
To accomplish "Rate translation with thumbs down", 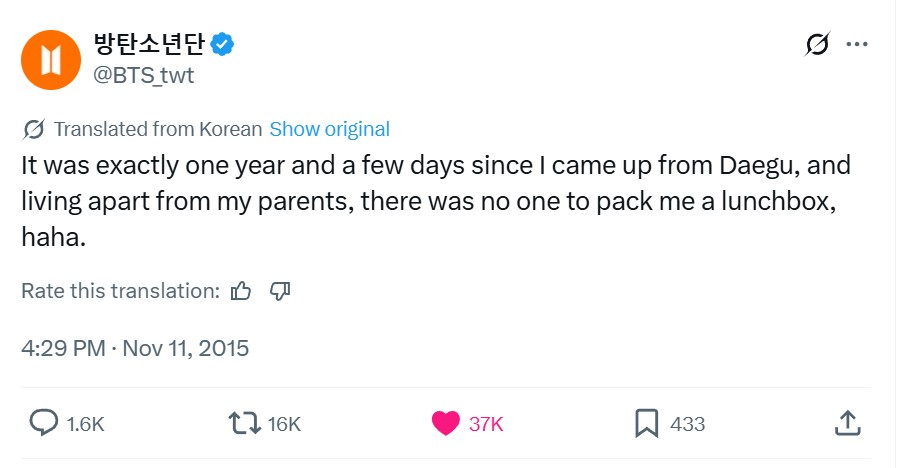I will pyautogui.click(x=281, y=291).
